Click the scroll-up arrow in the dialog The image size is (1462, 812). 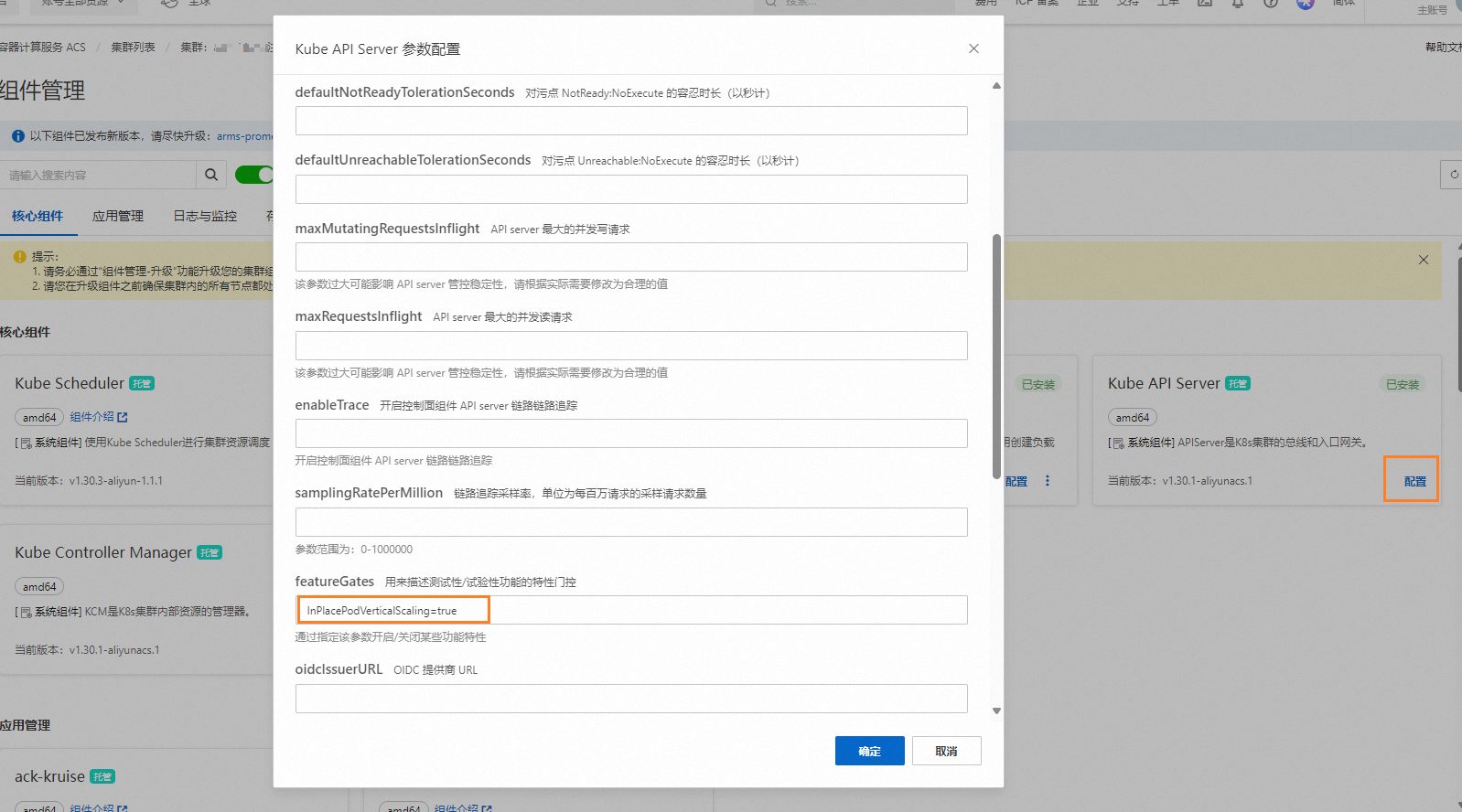[x=996, y=86]
